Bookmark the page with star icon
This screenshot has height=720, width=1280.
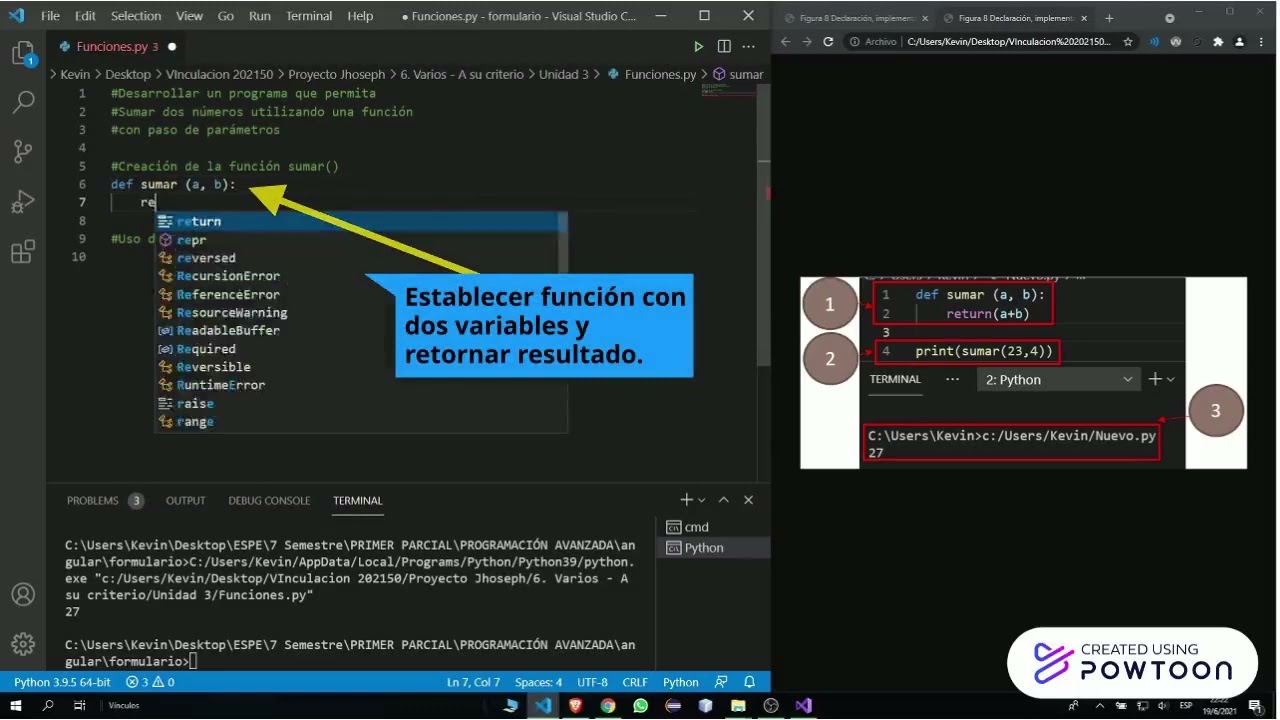[x=1128, y=42]
